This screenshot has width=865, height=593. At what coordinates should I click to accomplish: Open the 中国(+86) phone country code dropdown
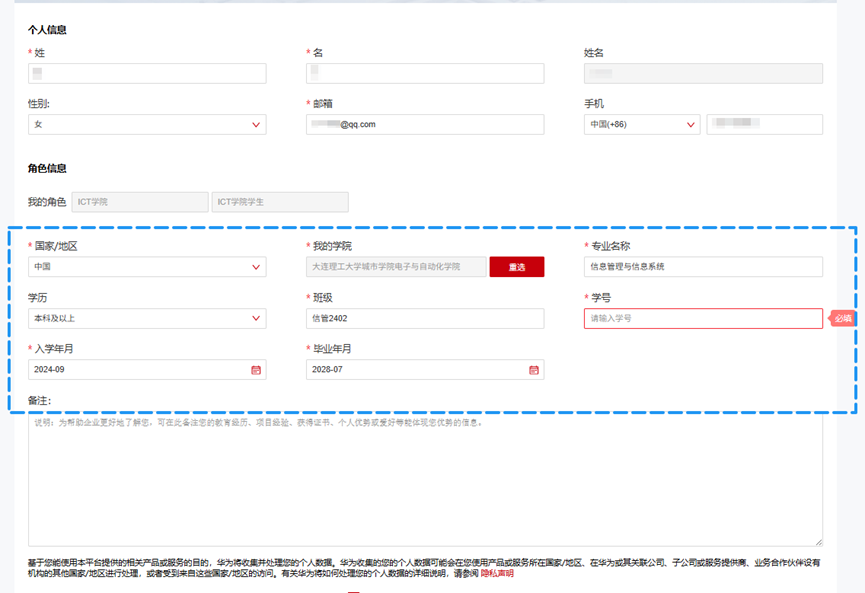click(x=642, y=125)
